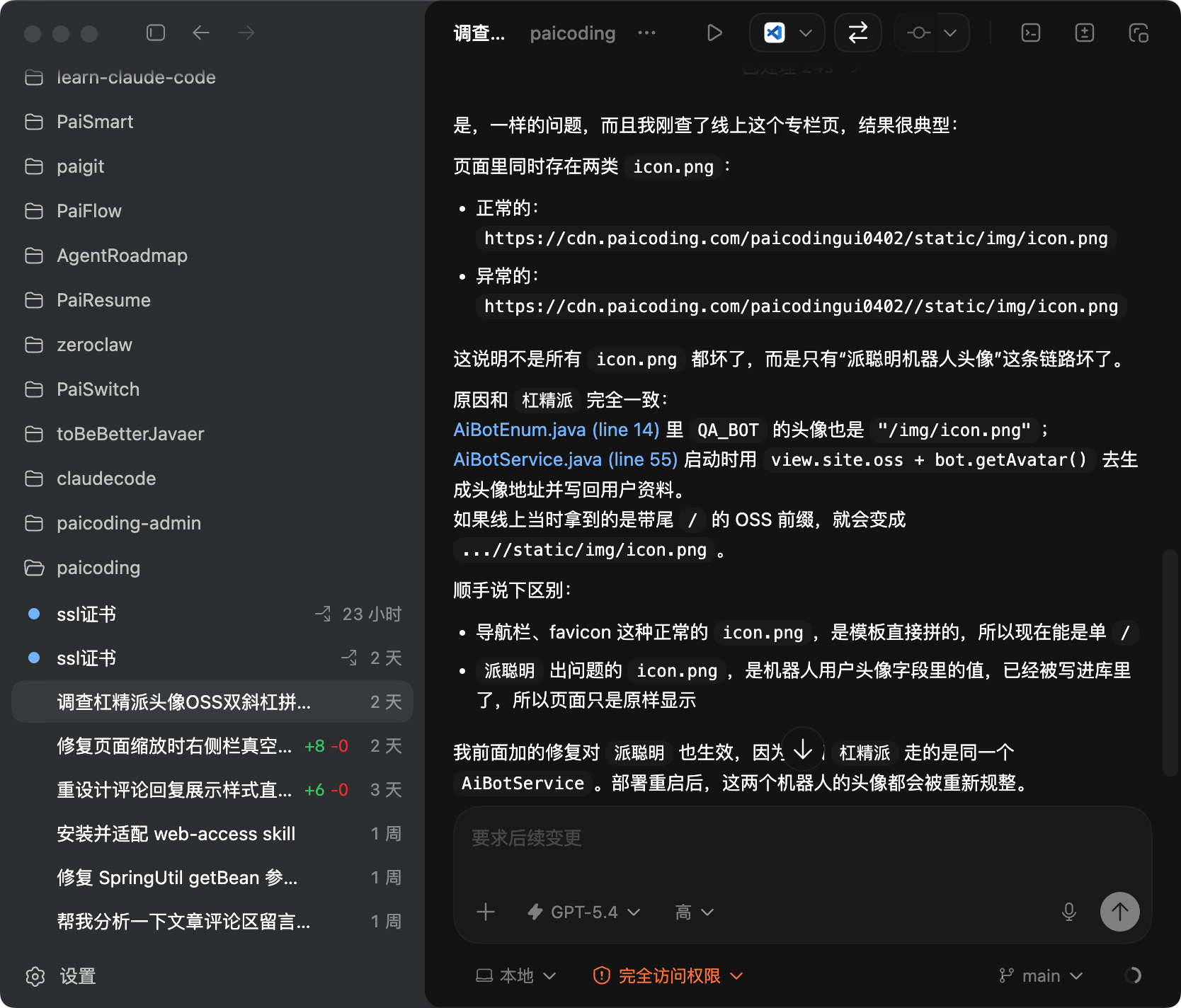Open the GPT-5.4 model dropdown
1181x1008 pixels.
pyautogui.click(x=584, y=912)
